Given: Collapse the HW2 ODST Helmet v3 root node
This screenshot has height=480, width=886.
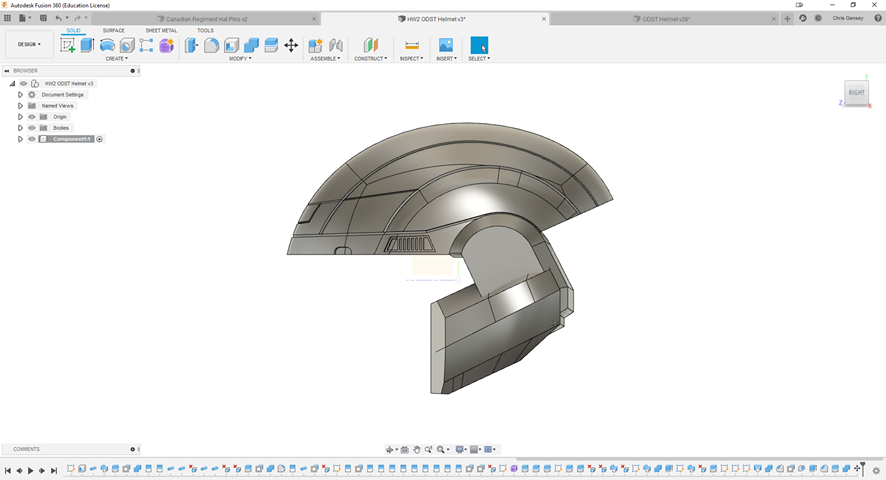Looking at the screenshot, I should 12,84.
